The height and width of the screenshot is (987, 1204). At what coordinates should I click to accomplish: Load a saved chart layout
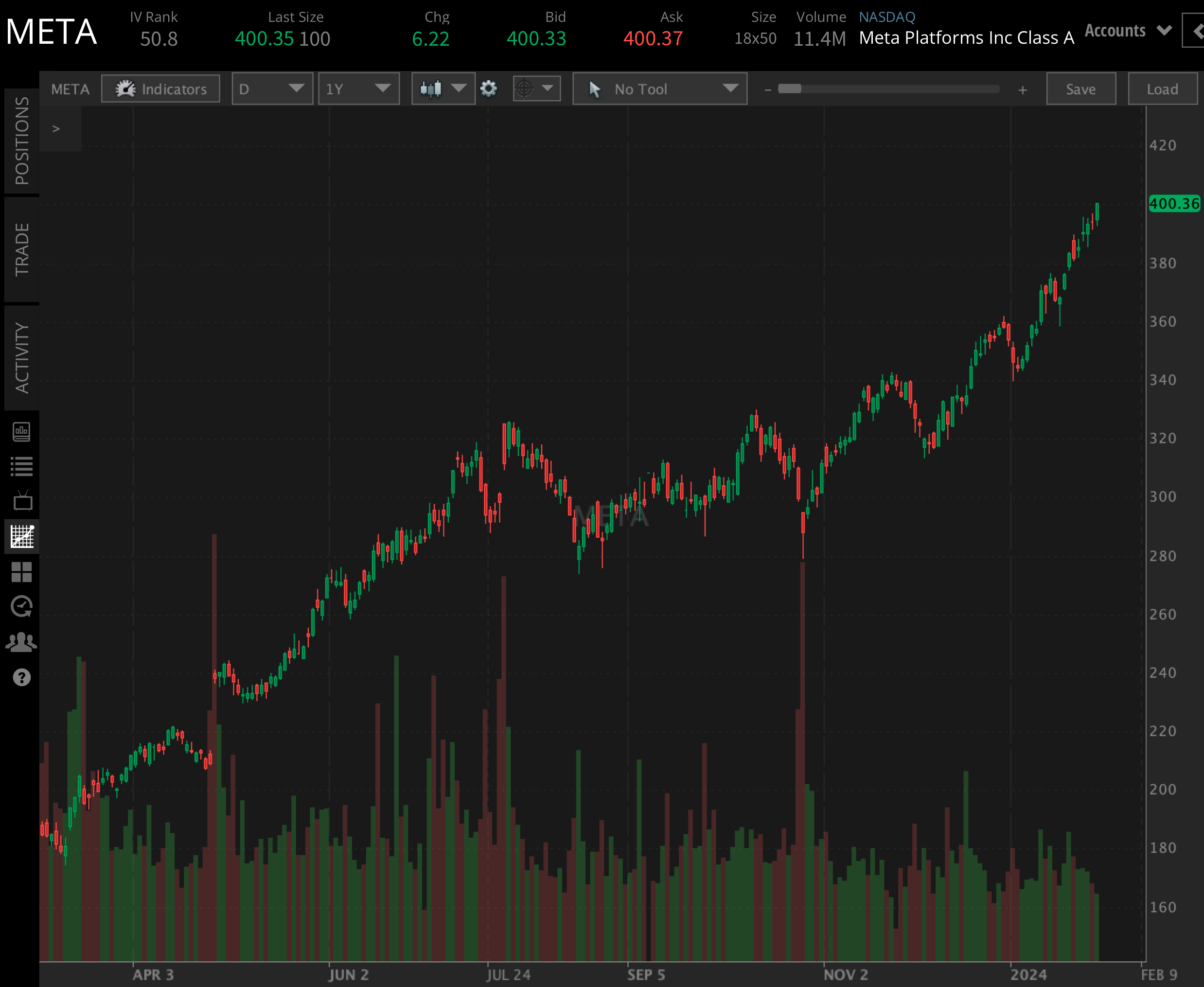1162,88
